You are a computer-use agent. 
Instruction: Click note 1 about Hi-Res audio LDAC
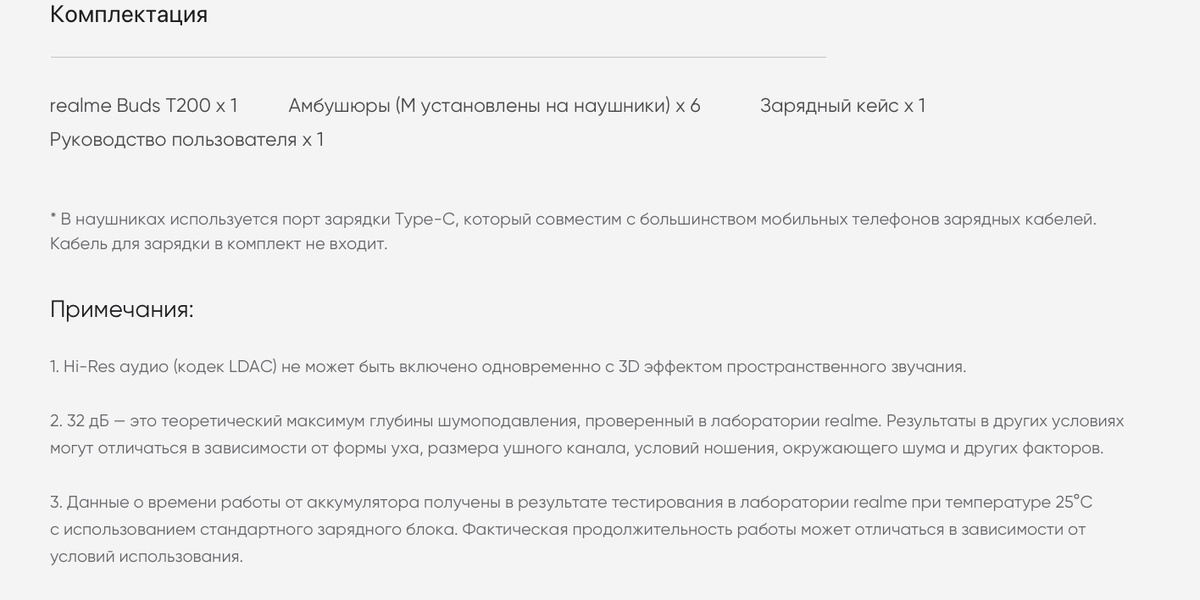[508, 366]
